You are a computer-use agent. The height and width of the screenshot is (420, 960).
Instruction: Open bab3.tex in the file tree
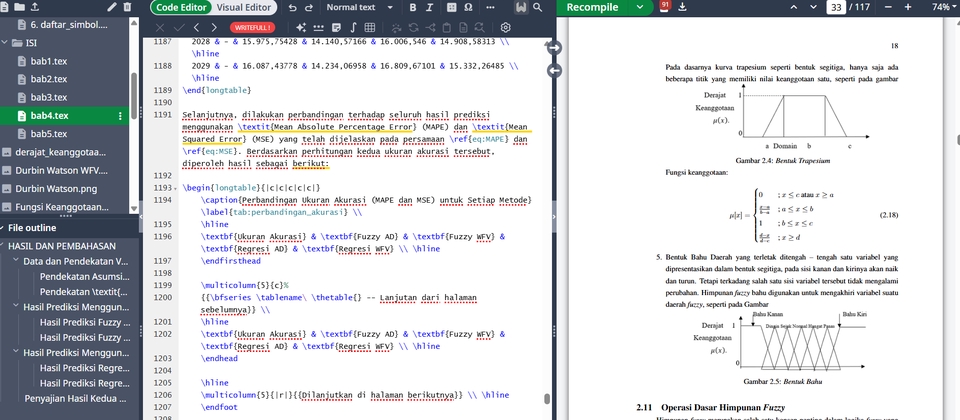48,97
